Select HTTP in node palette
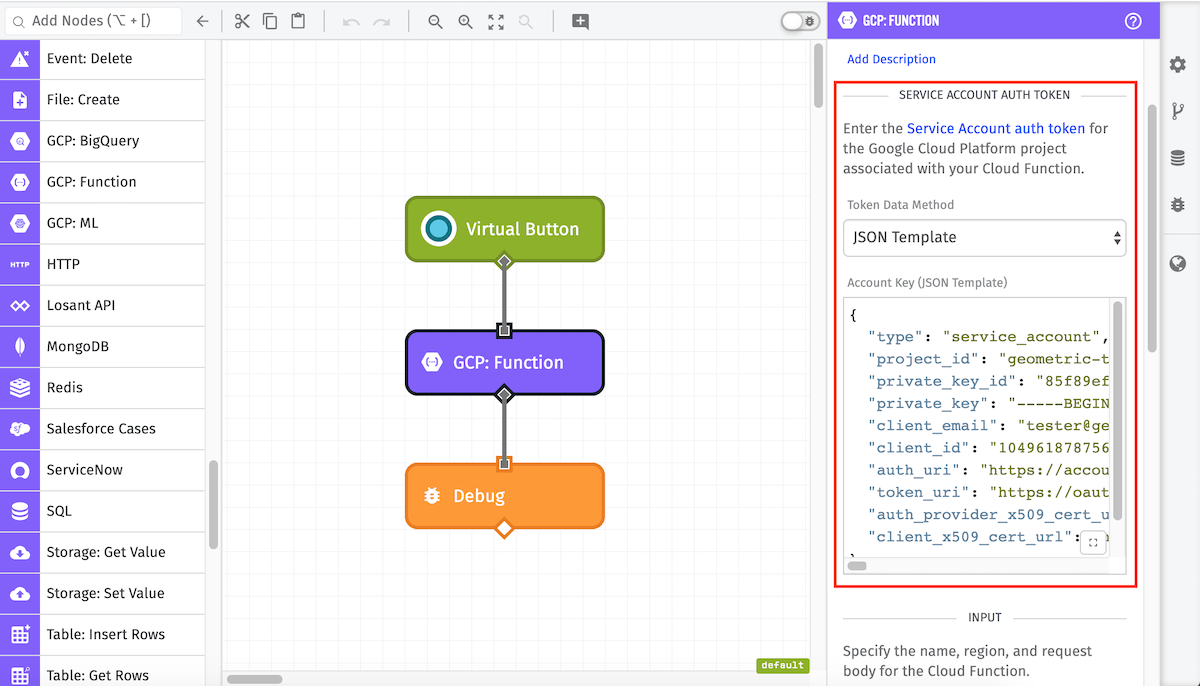Screen dimensions: 1200x686 [x=102, y=264]
